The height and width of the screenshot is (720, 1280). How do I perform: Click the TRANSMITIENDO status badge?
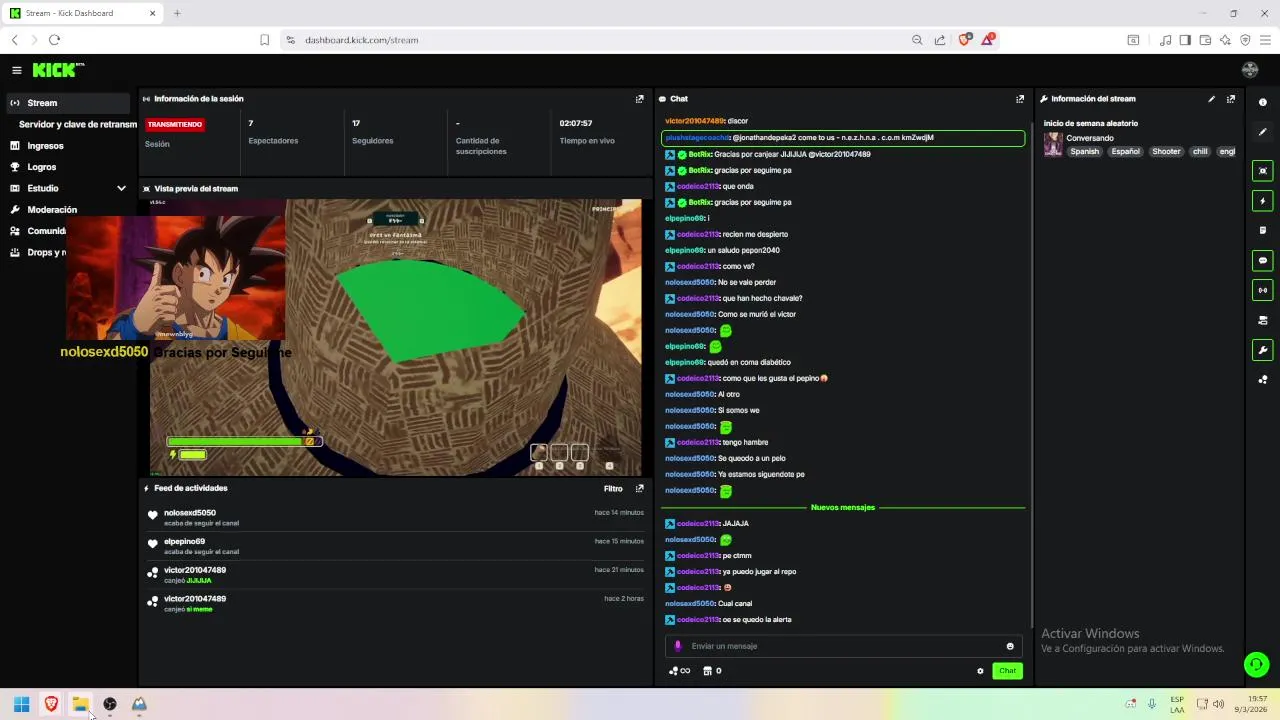tap(175, 125)
